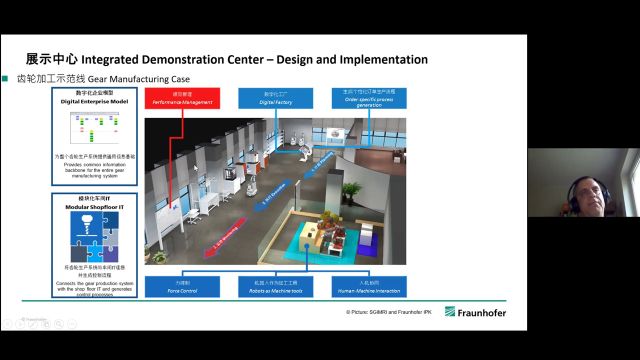Image resolution: width=640 pixels, height=360 pixels.
Task: Click the speaker's webcam video tile
Action: [584, 182]
